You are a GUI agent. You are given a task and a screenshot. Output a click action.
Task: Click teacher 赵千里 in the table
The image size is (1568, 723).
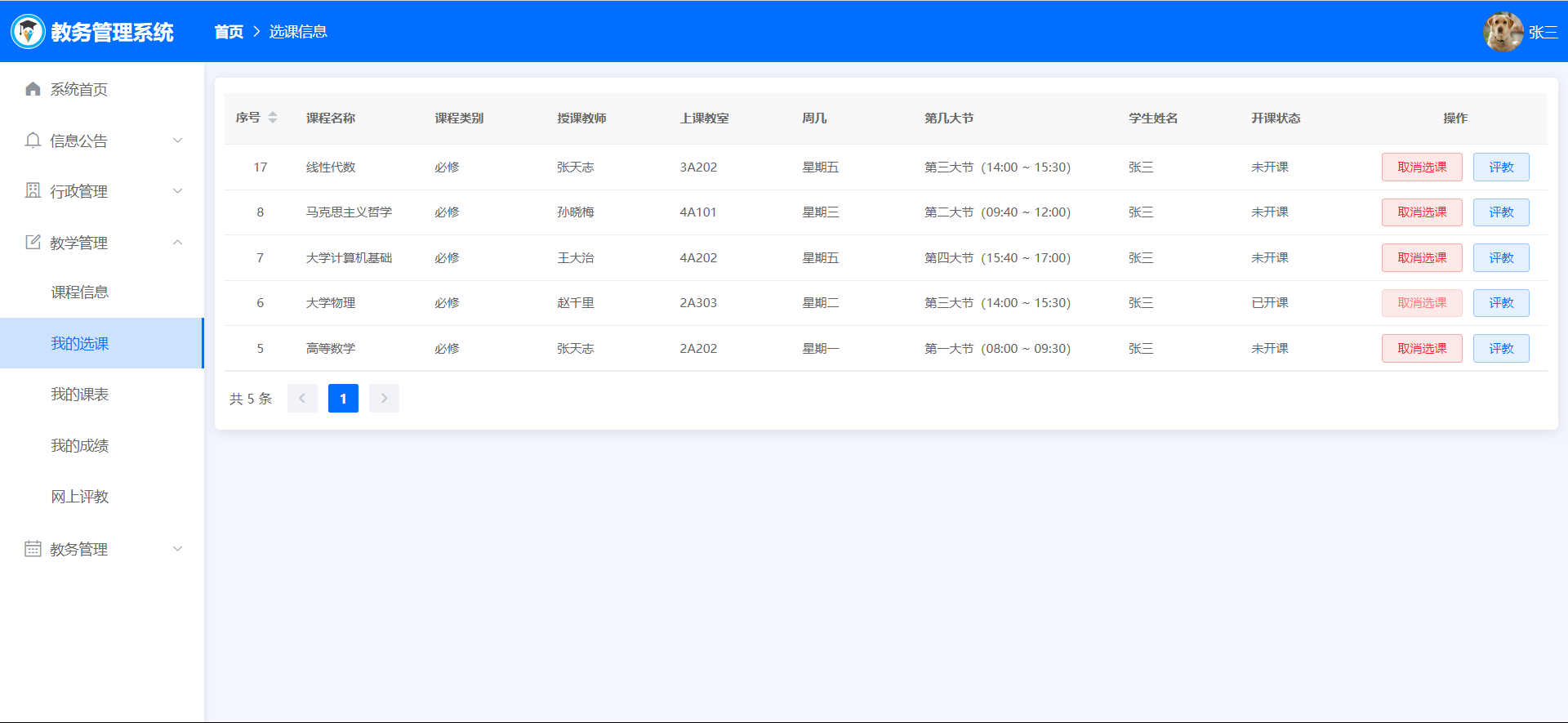576,303
